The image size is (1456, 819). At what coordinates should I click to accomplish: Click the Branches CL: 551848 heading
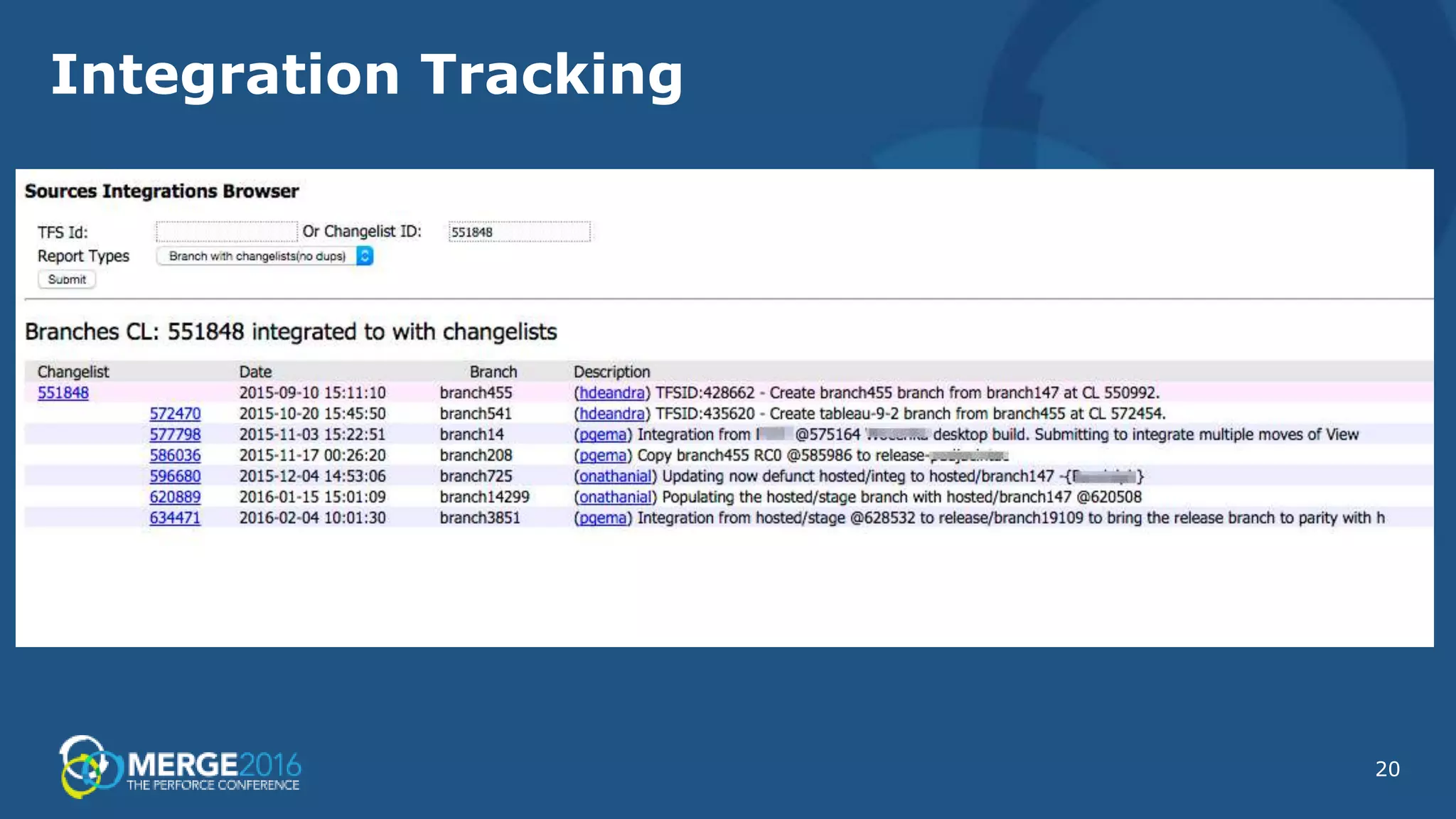coord(291,332)
